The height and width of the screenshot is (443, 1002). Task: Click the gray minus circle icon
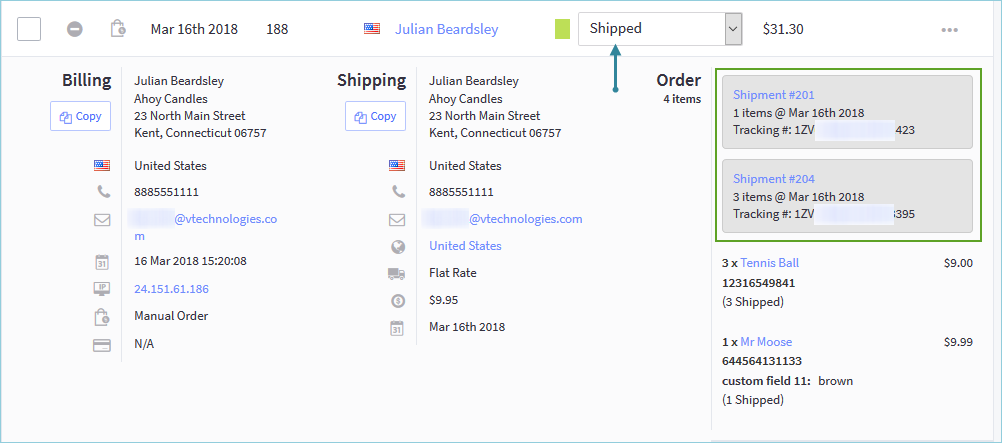pos(75,29)
